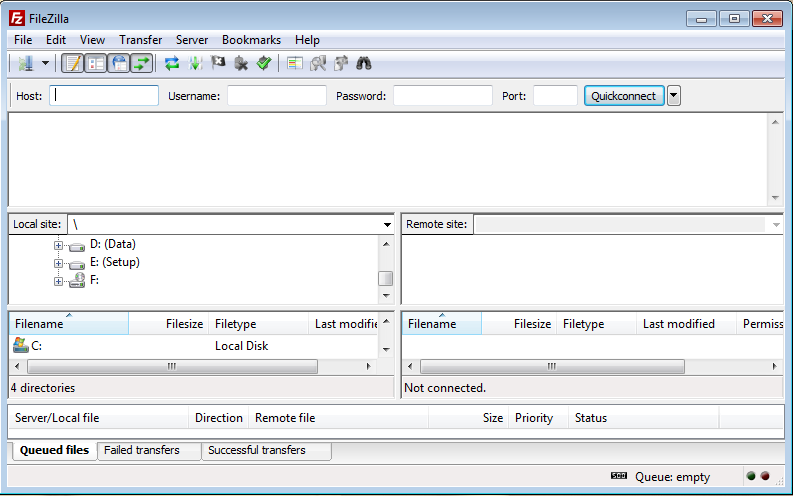
Task: Click the queue Priority column header
Action: tap(539, 418)
